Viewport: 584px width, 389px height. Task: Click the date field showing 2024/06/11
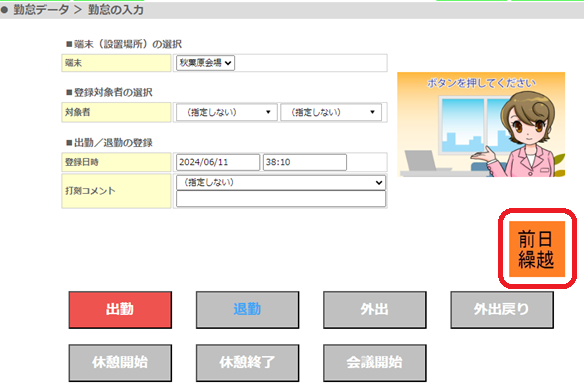coord(218,162)
